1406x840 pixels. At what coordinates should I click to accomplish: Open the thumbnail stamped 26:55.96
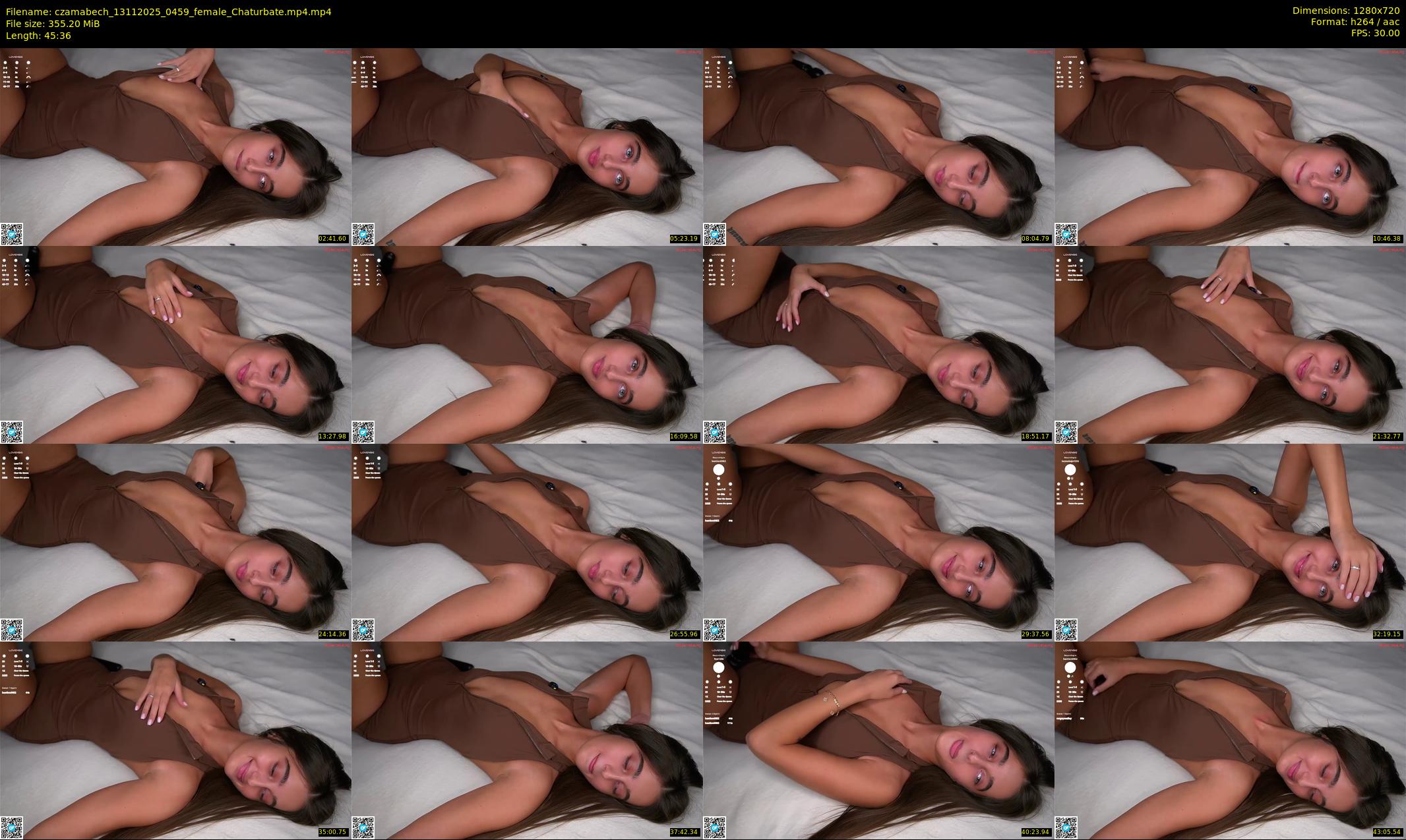(x=527, y=542)
